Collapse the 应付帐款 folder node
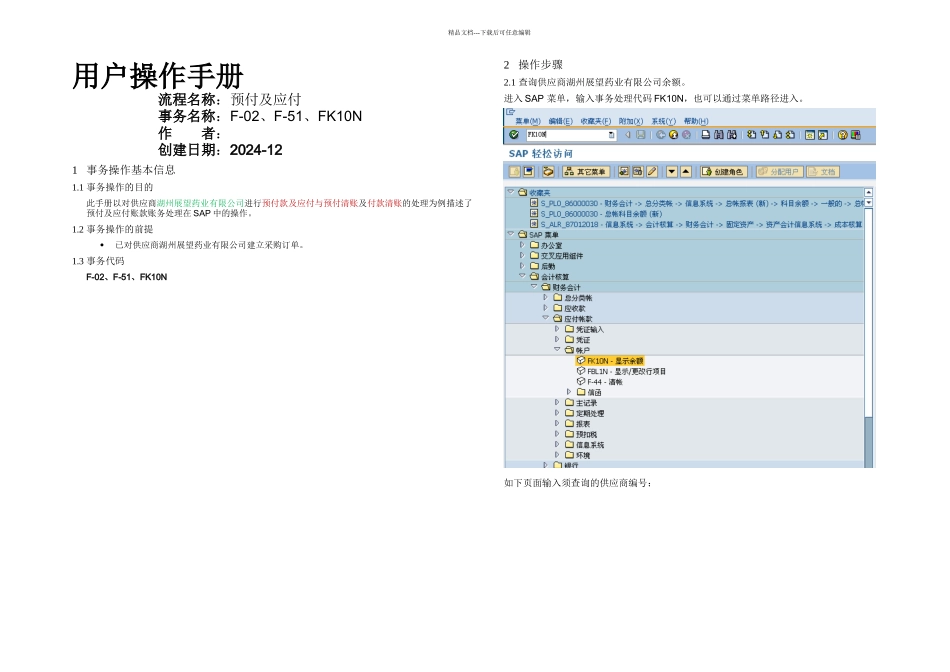Screen dimensions: 950x672 [545, 318]
